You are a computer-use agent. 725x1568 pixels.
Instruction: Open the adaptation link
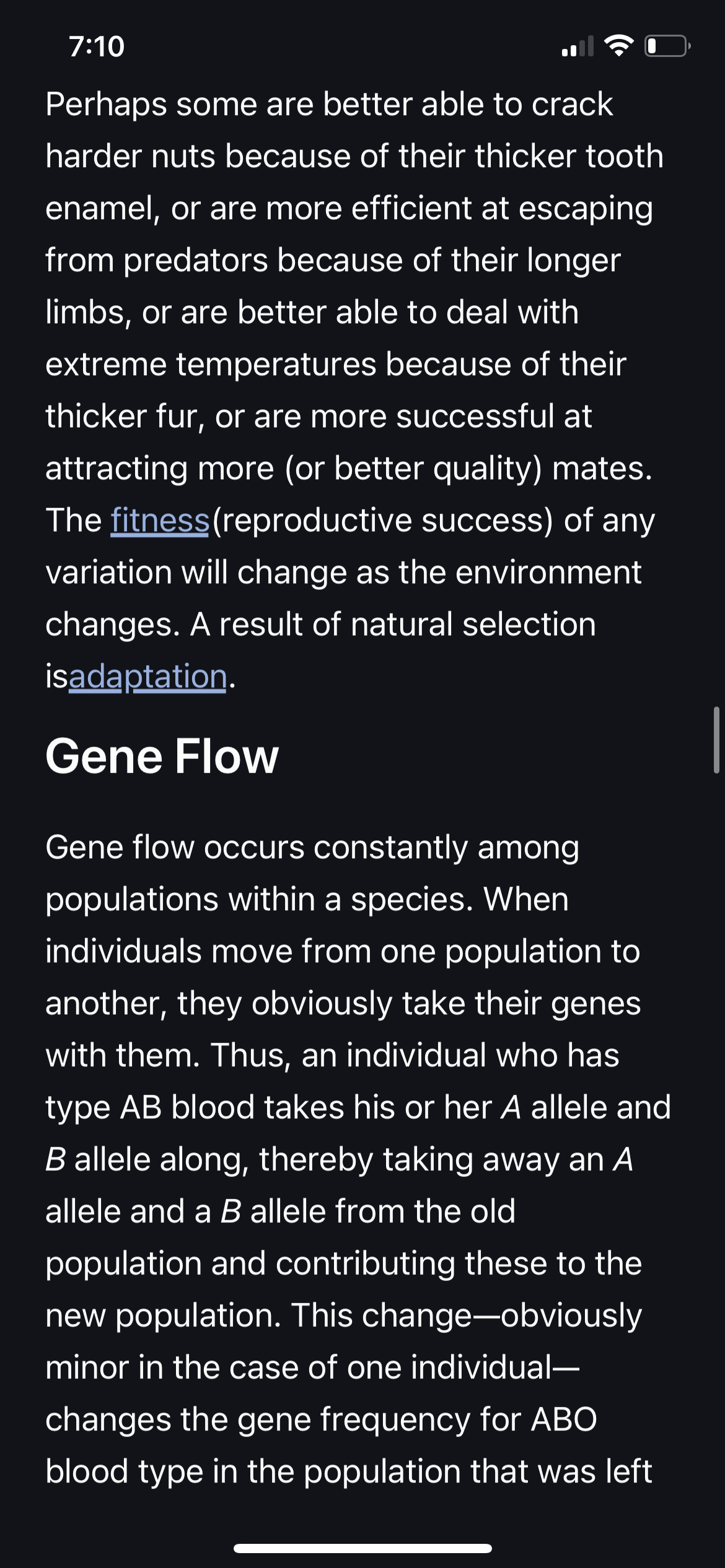point(147,676)
